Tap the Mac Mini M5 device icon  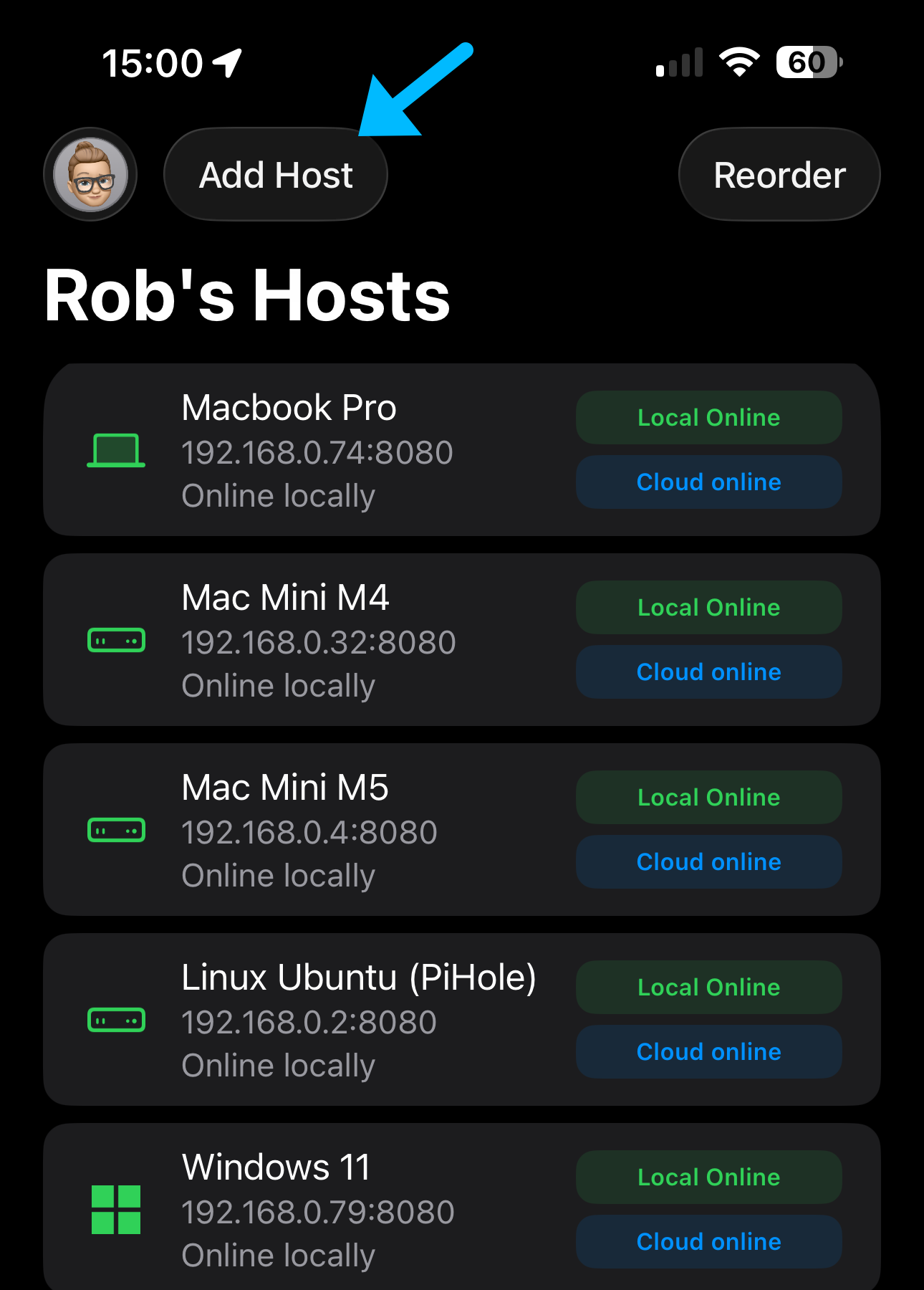click(x=116, y=830)
